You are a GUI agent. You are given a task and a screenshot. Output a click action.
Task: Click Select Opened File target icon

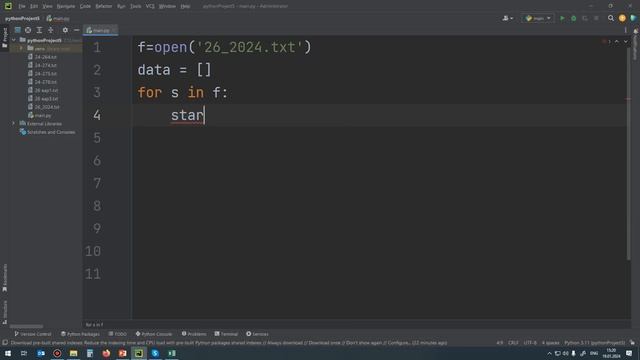pyautogui.click(x=28, y=30)
